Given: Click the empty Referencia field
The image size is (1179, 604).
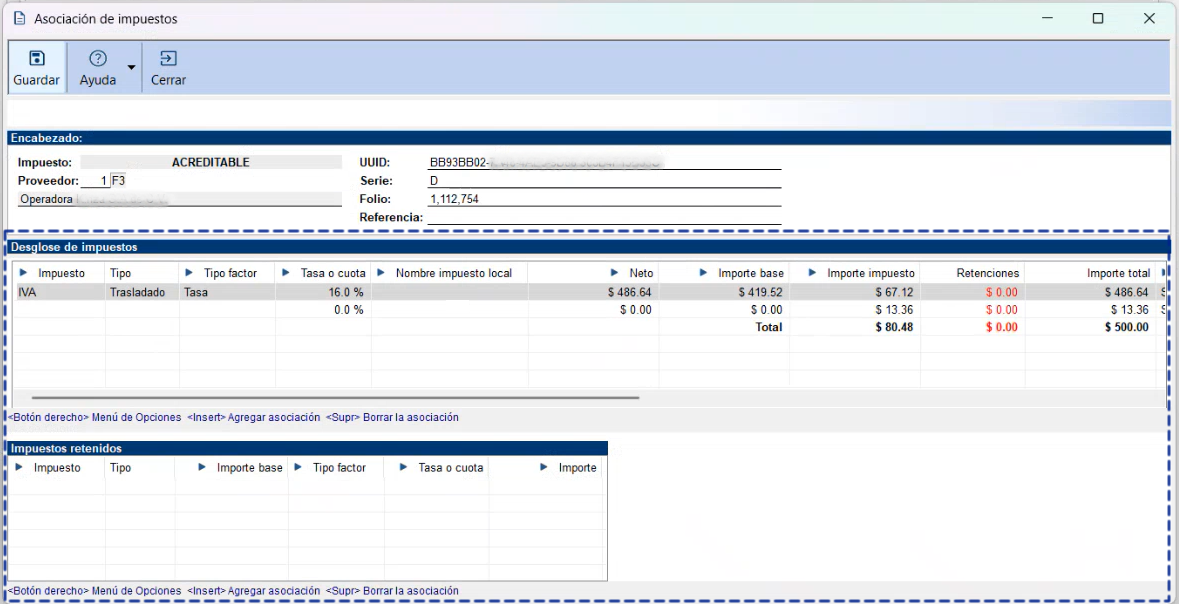Looking at the screenshot, I should [x=603, y=217].
